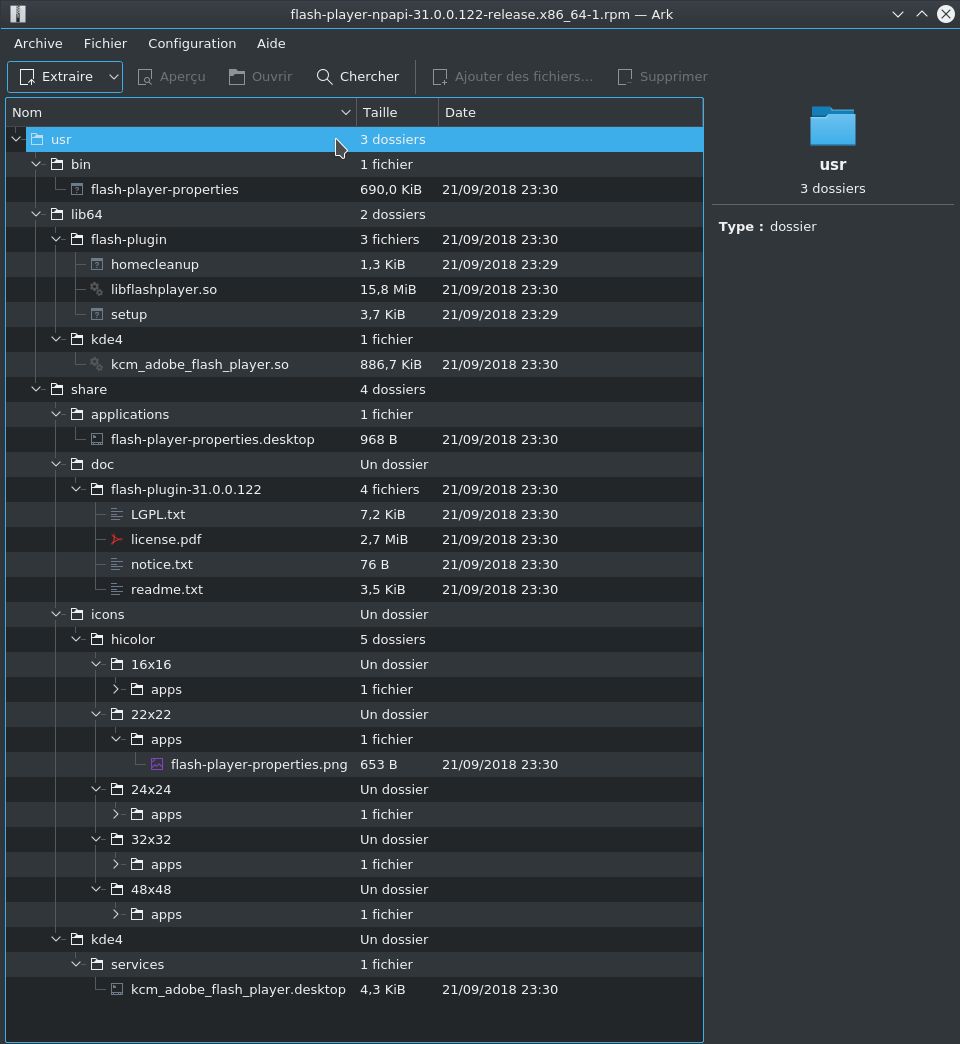Viewport: 960px width, 1044px height.
Task: Open the Archive menu
Action: pyautogui.click(x=38, y=43)
